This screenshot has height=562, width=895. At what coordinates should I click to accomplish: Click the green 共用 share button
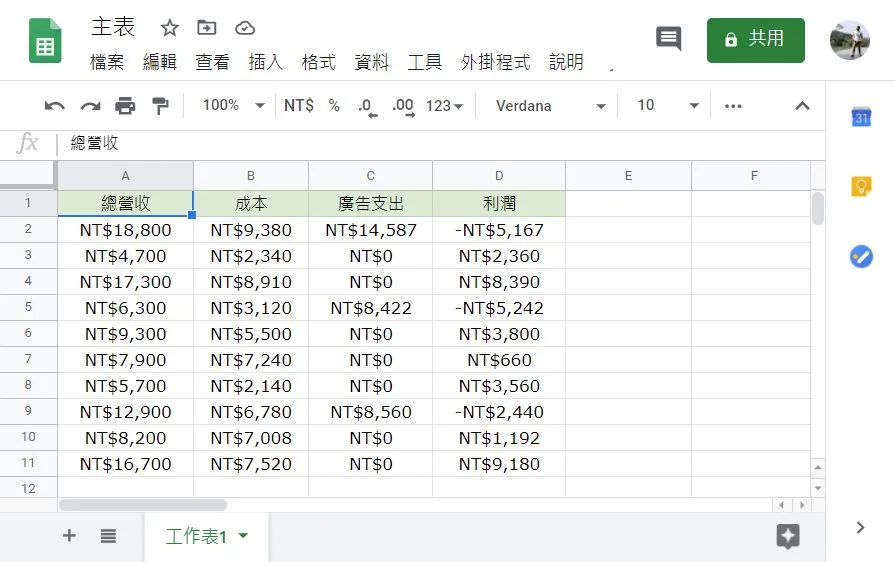point(756,40)
